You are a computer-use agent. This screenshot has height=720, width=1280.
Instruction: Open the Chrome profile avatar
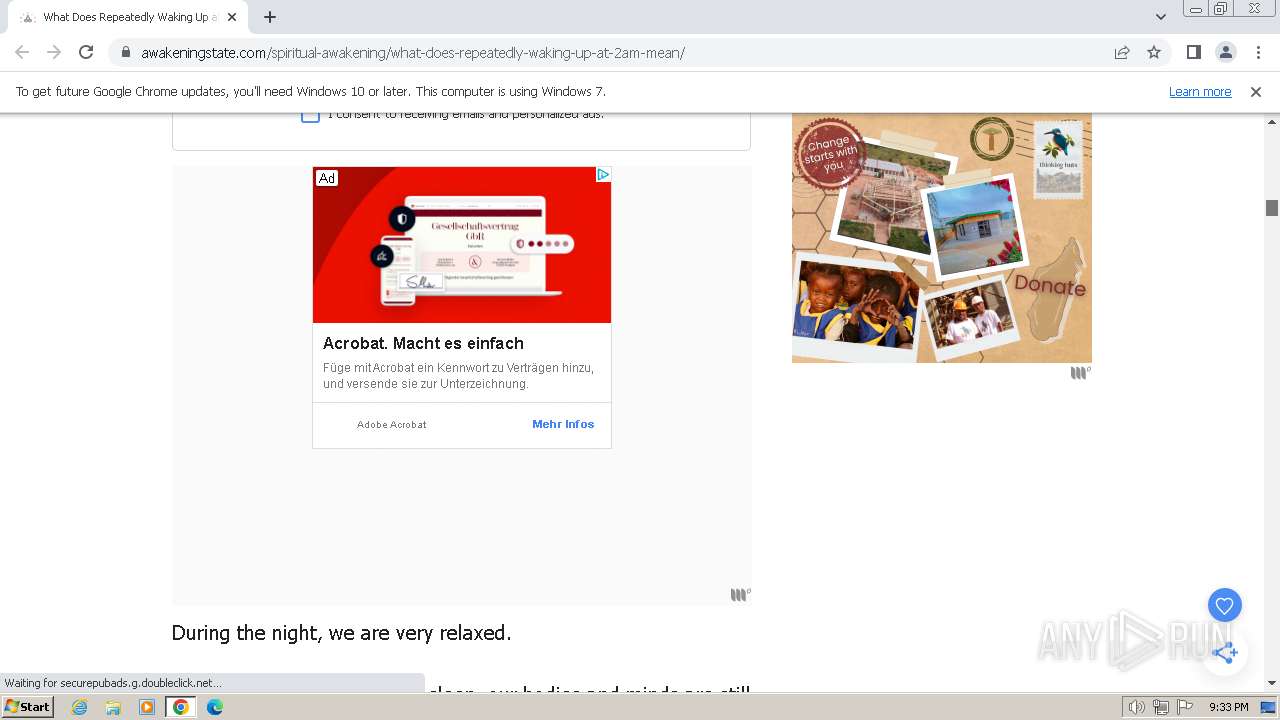pyautogui.click(x=1225, y=52)
